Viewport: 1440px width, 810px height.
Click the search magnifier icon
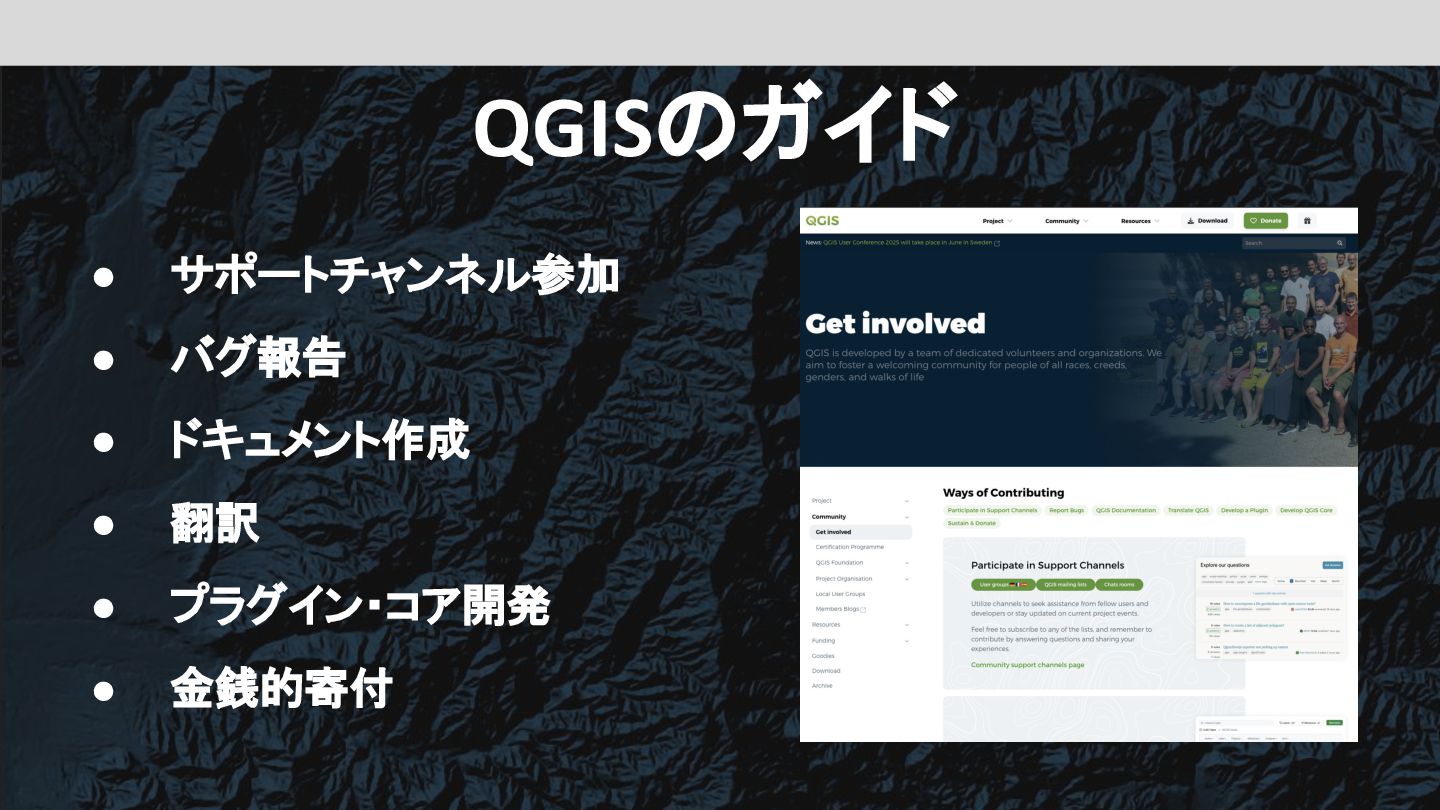pyautogui.click(x=1340, y=243)
